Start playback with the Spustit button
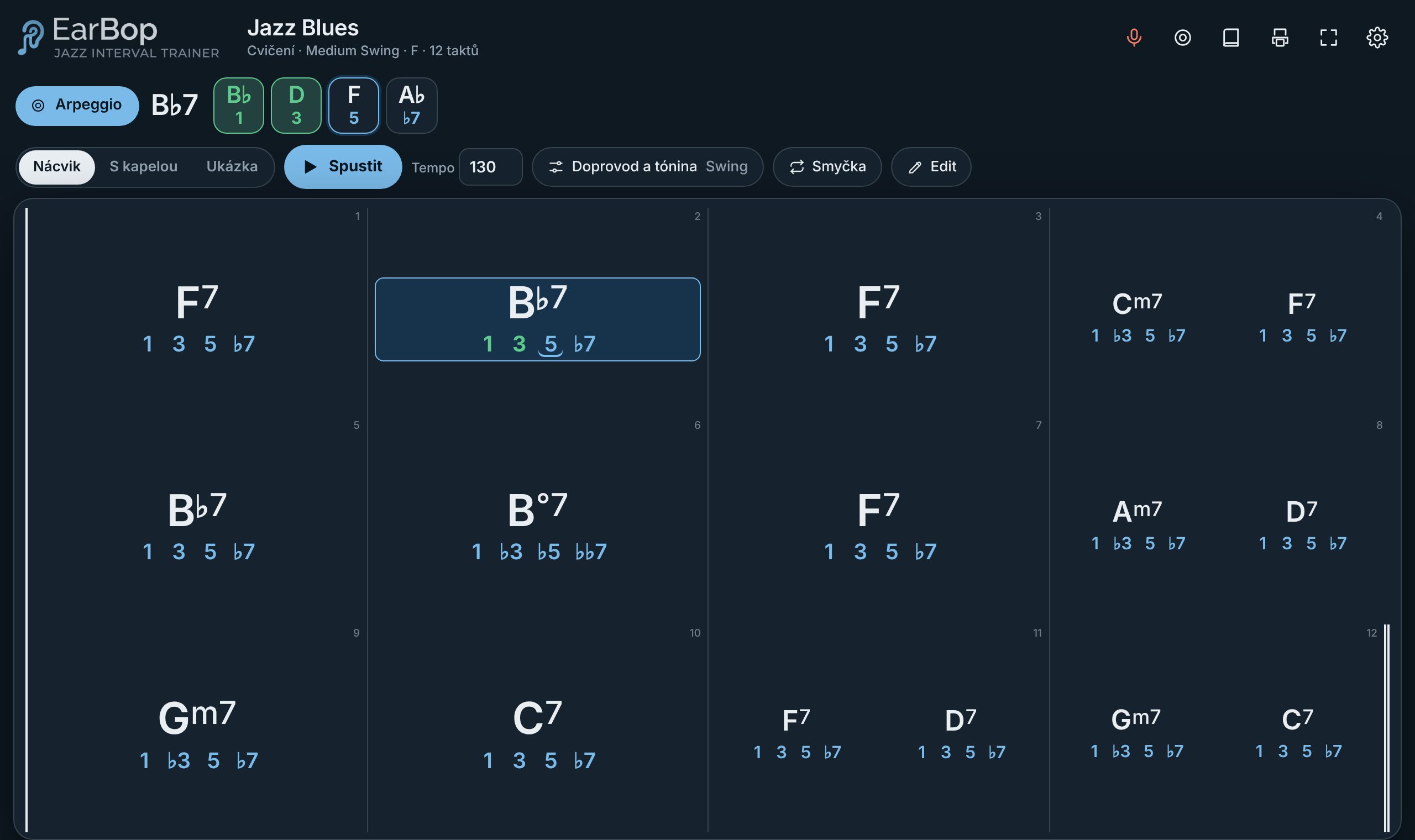The image size is (1415, 840). pyautogui.click(x=343, y=166)
